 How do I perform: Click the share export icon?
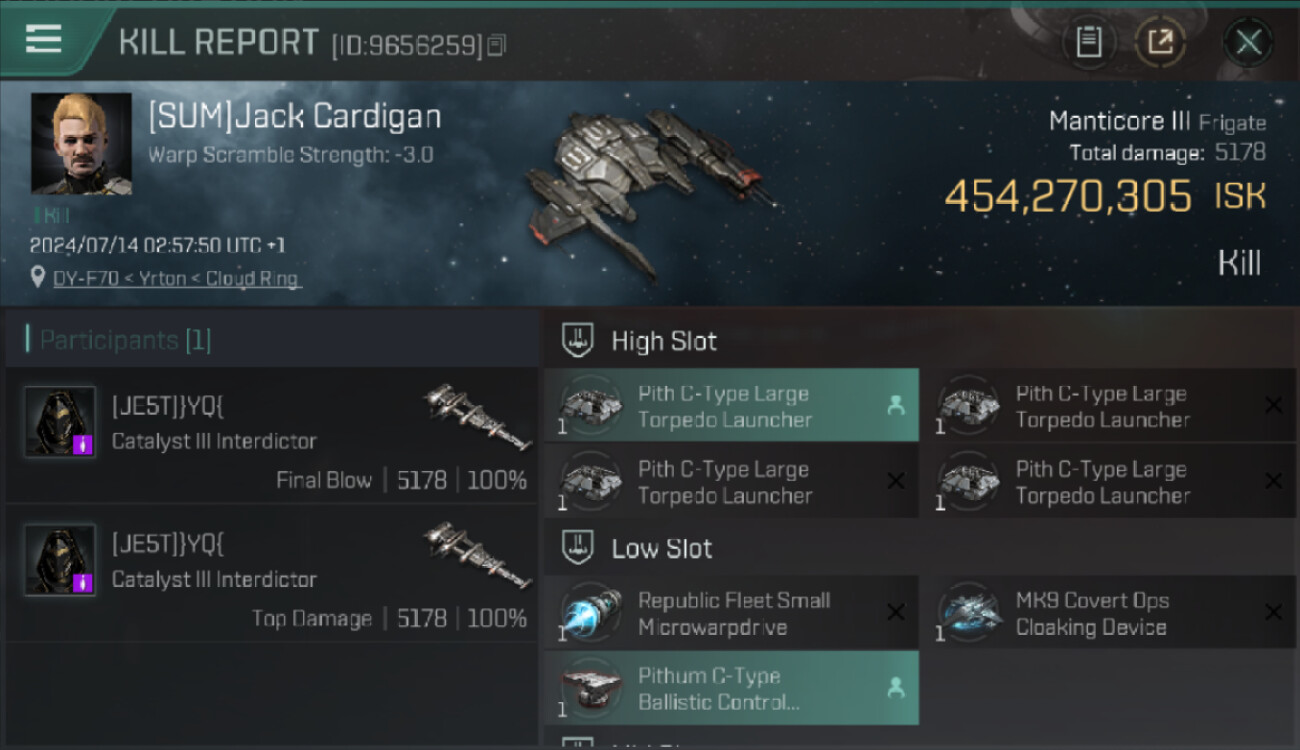[1160, 42]
